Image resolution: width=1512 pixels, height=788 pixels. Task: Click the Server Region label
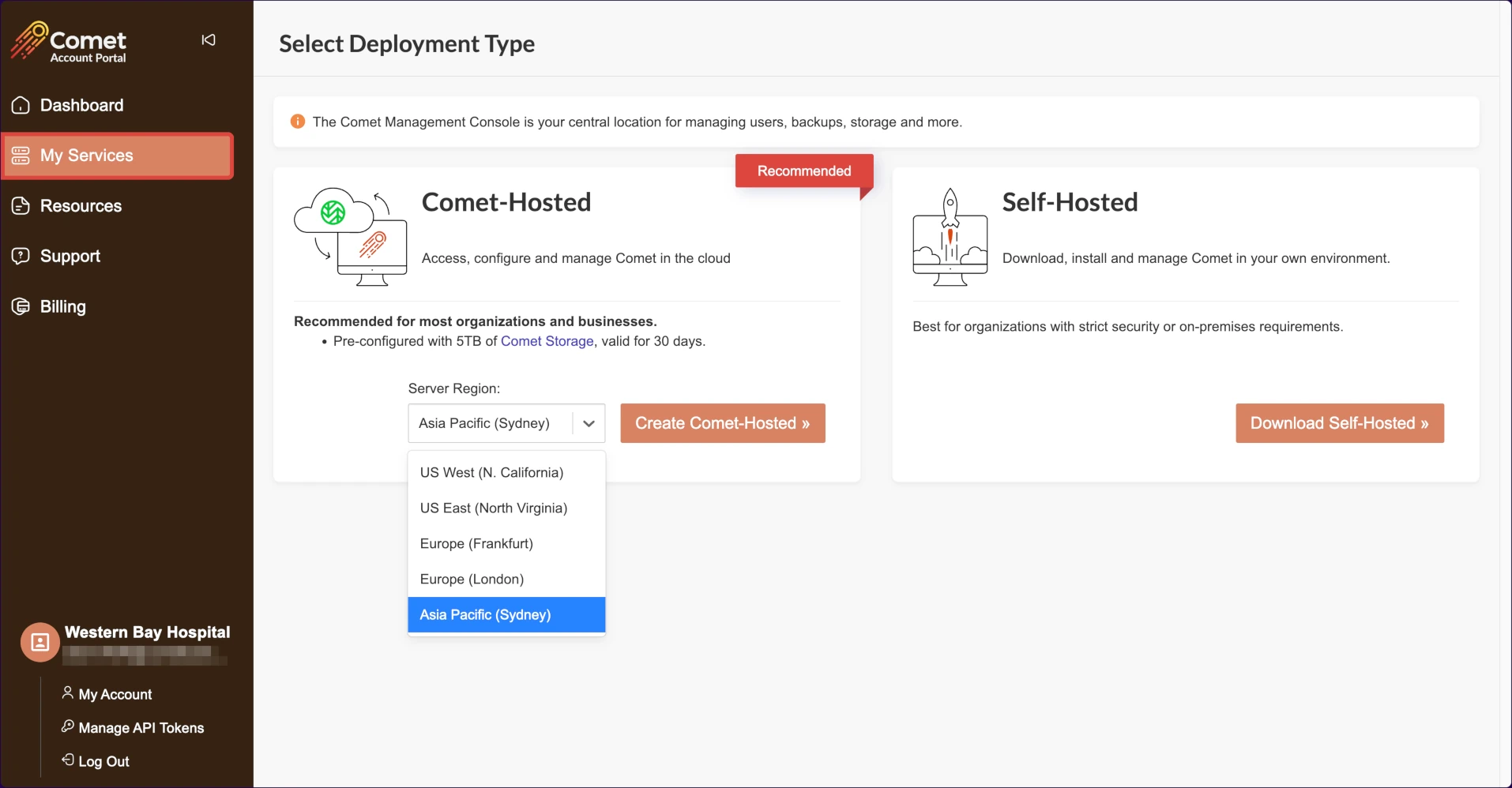point(454,388)
